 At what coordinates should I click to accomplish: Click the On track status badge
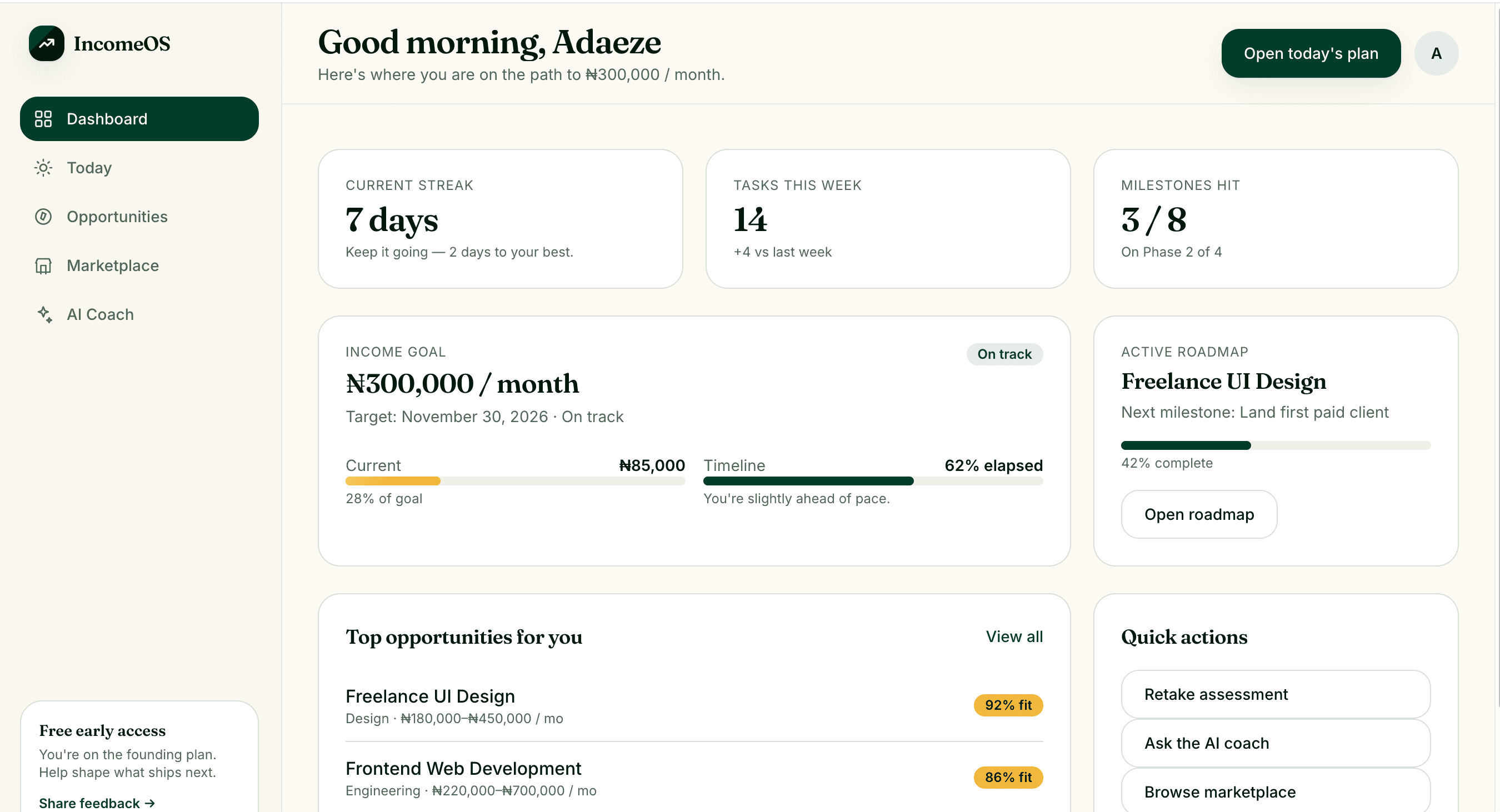point(1004,354)
